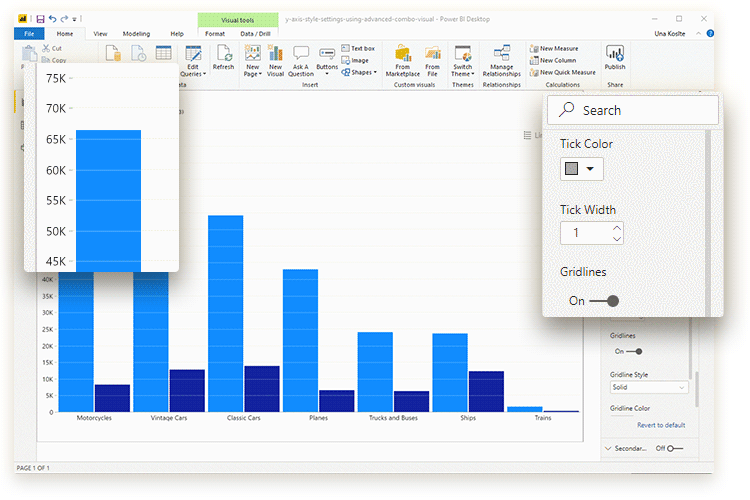
Task: Create a New Quick Measure
Action: [x=563, y=72]
